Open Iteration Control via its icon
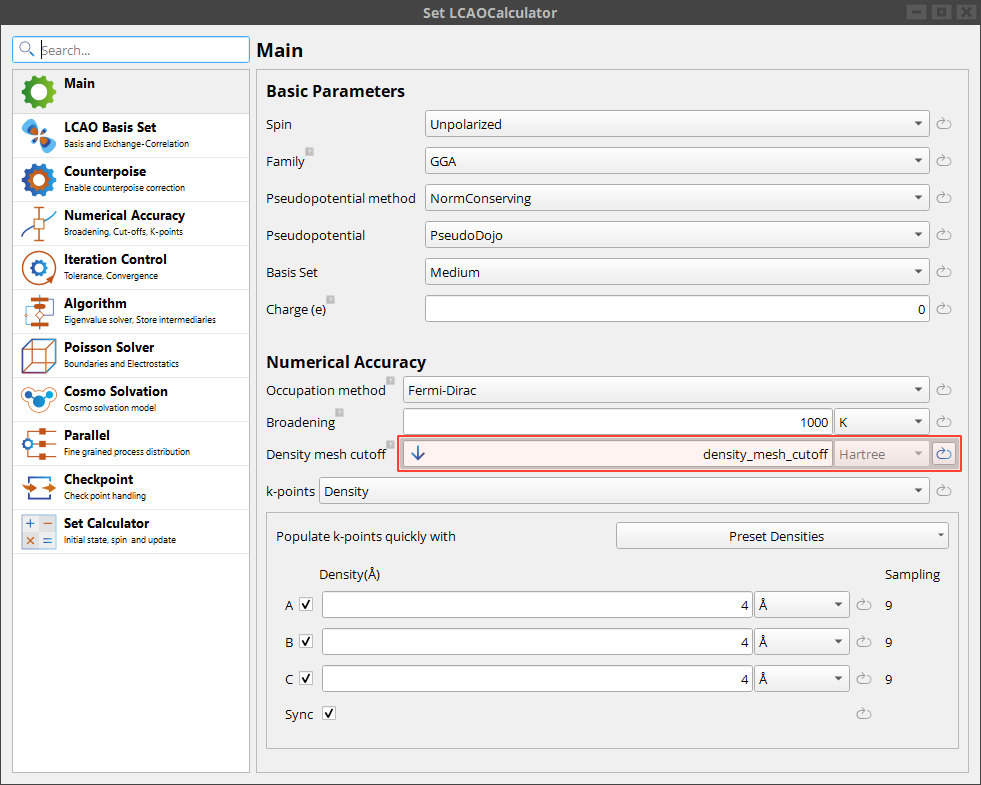The image size is (981, 785). coord(39,268)
